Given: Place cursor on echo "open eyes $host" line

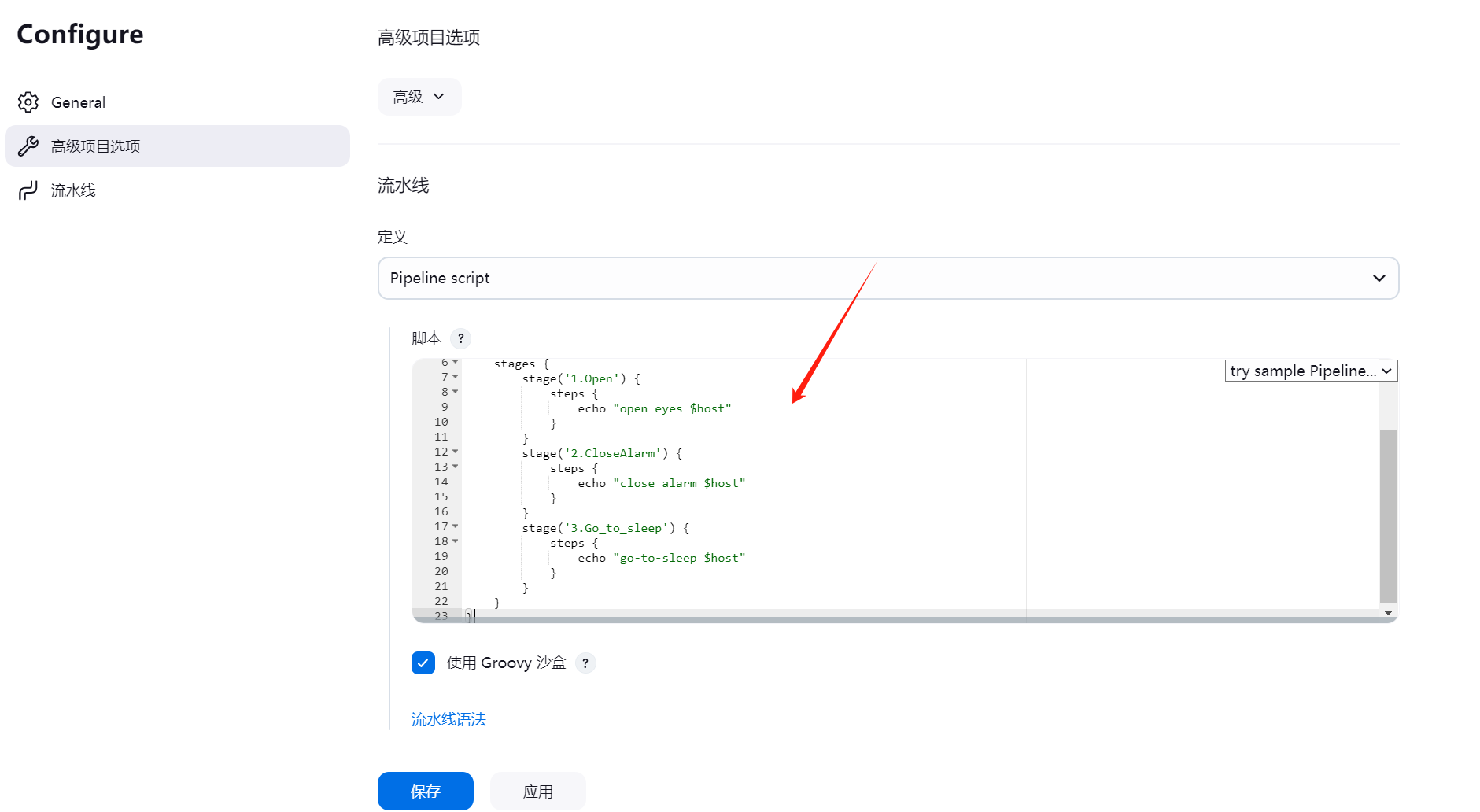Looking at the screenshot, I should 655,408.
